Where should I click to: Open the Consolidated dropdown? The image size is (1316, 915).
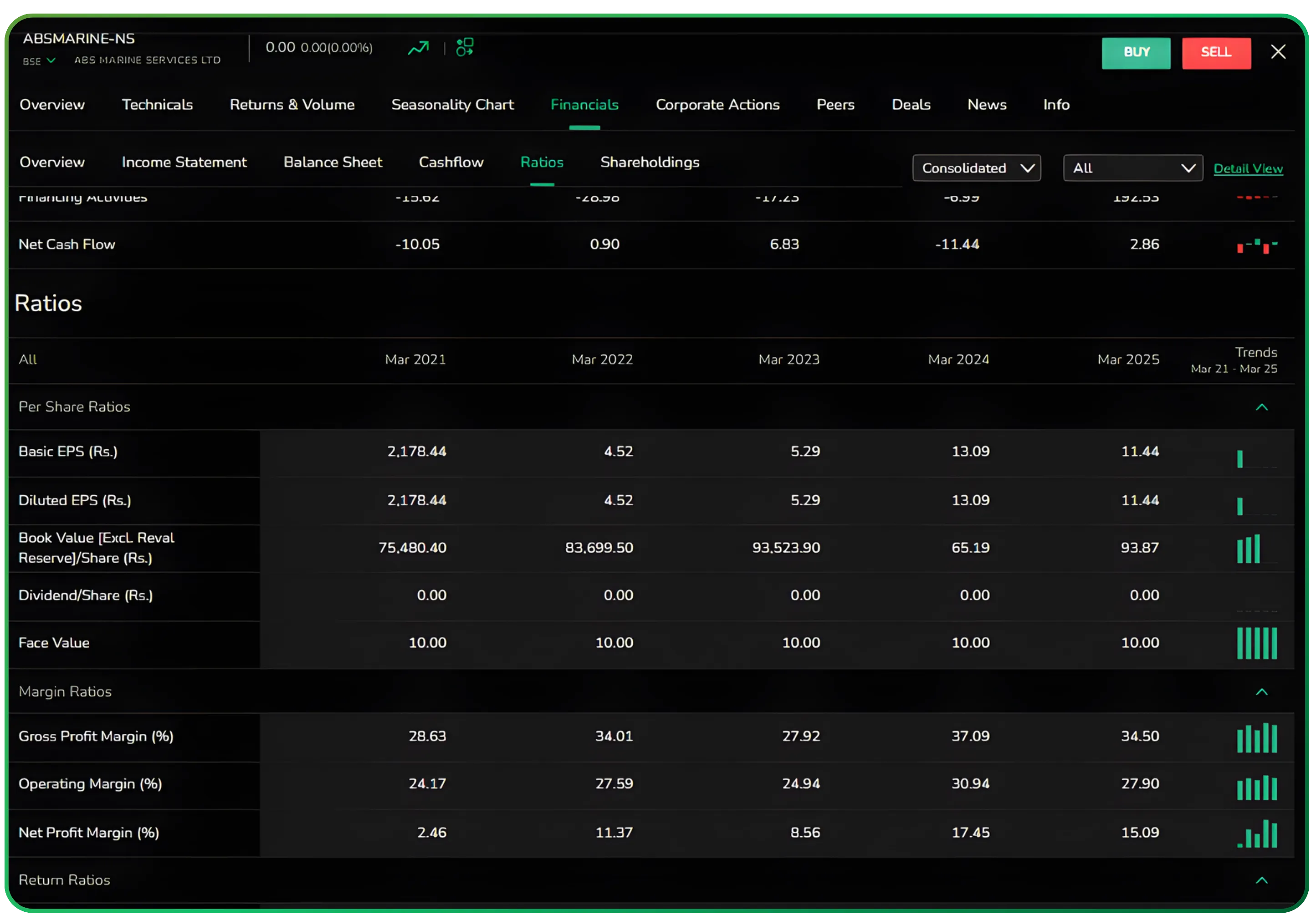(977, 168)
